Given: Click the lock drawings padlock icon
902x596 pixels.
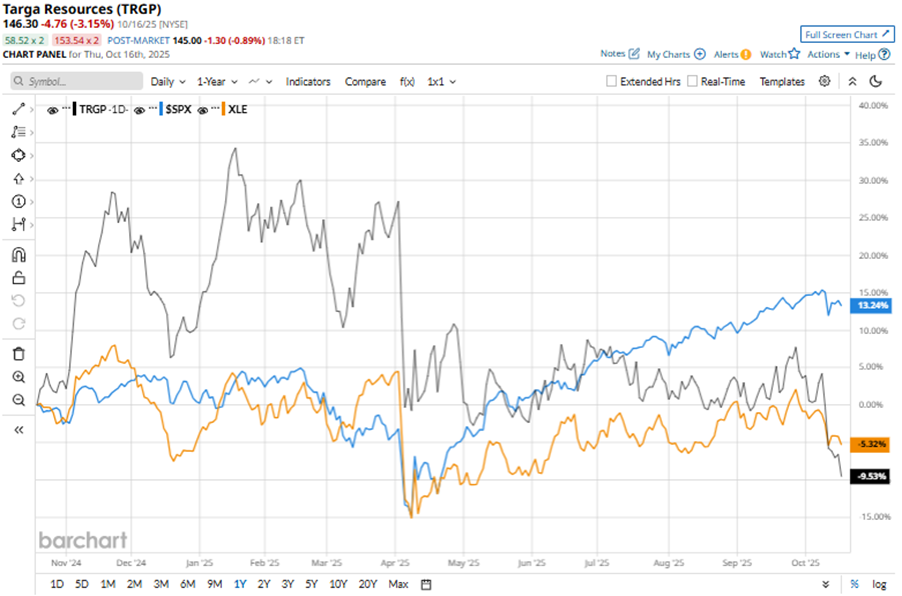Looking at the screenshot, I should coord(18,278).
